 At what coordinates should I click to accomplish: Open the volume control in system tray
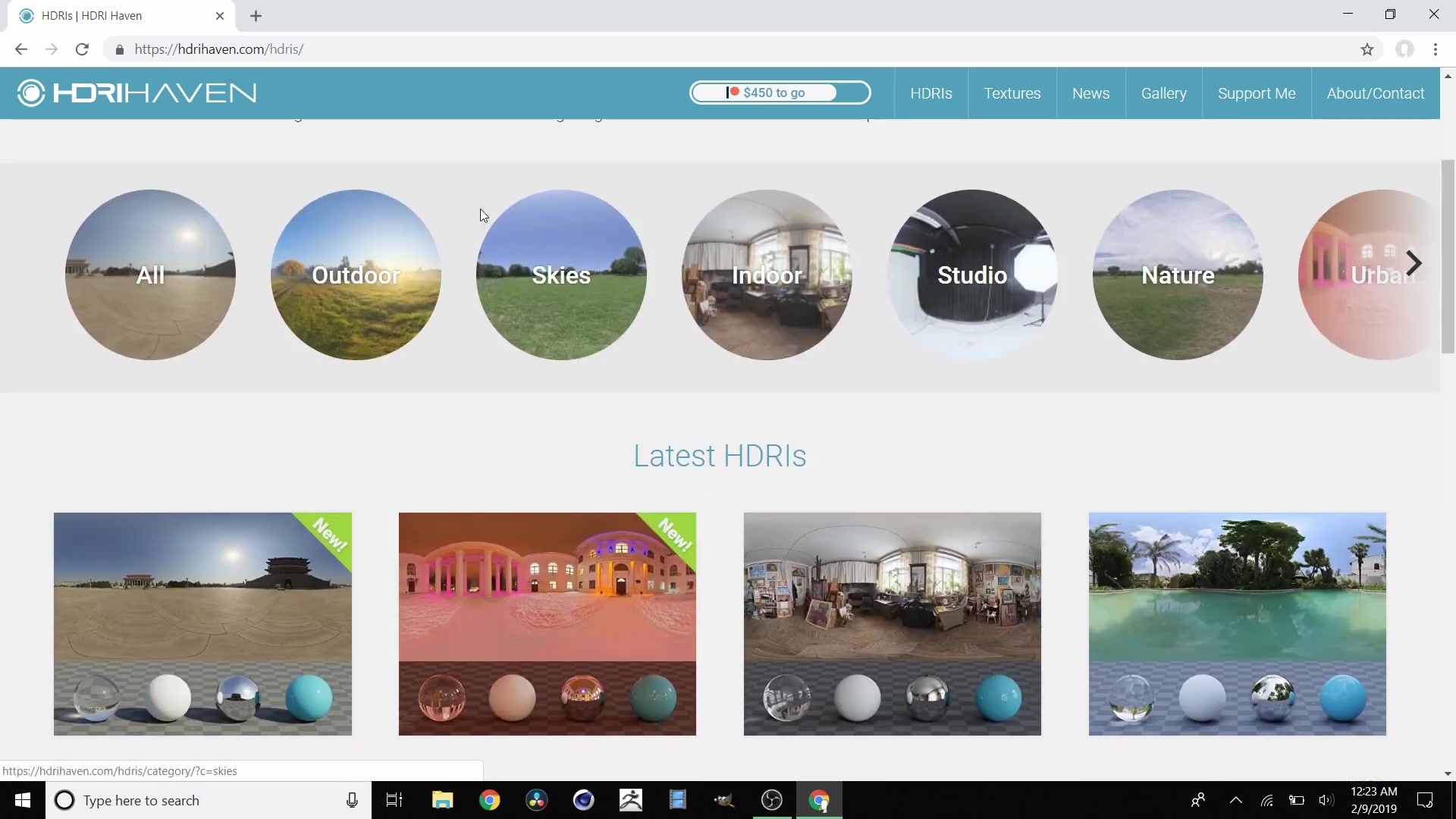pos(1326,800)
